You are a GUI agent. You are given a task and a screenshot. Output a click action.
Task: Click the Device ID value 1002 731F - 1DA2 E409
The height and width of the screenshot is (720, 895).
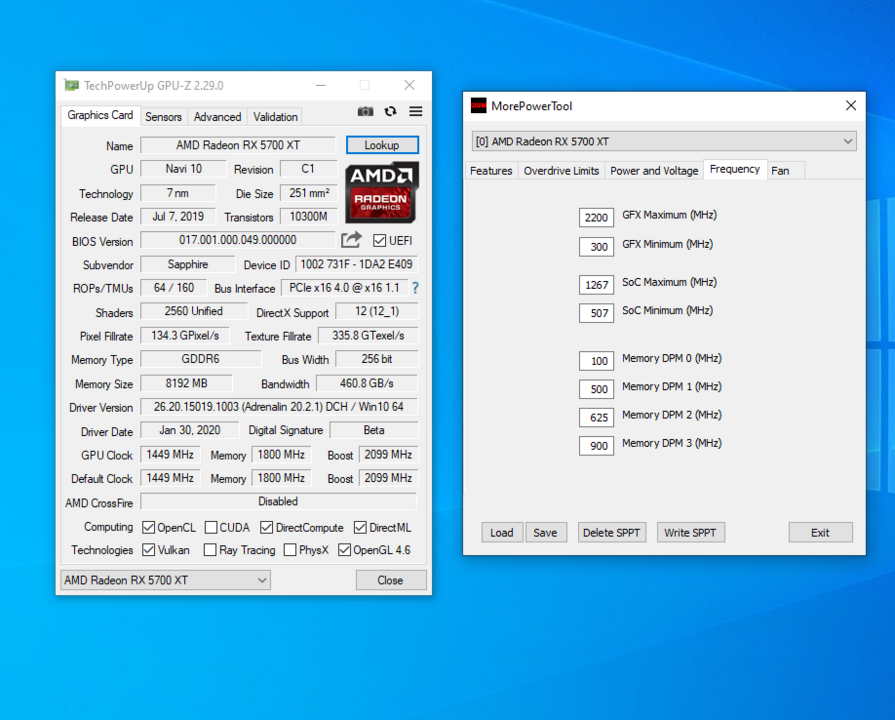coord(356,264)
